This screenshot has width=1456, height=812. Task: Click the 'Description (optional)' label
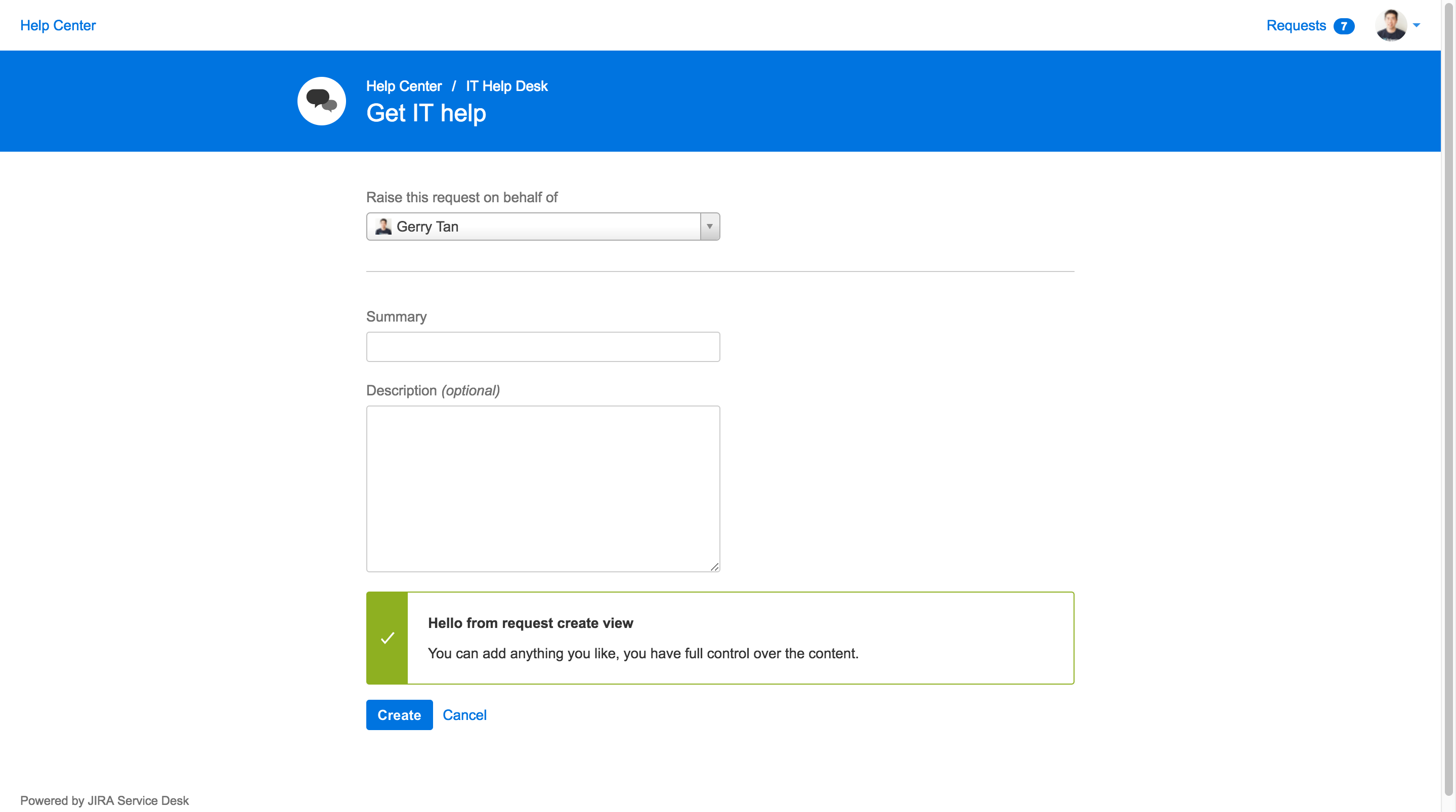coord(433,390)
